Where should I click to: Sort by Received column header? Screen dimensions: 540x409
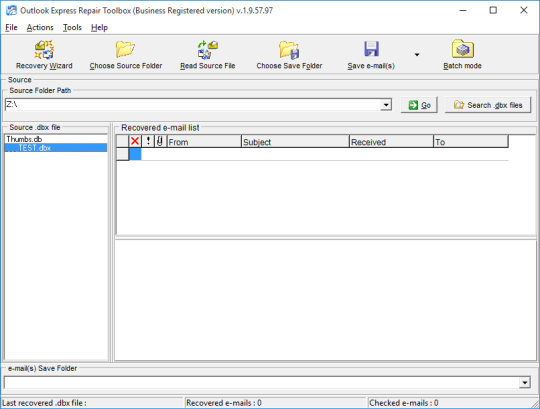(x=391, y=141)
